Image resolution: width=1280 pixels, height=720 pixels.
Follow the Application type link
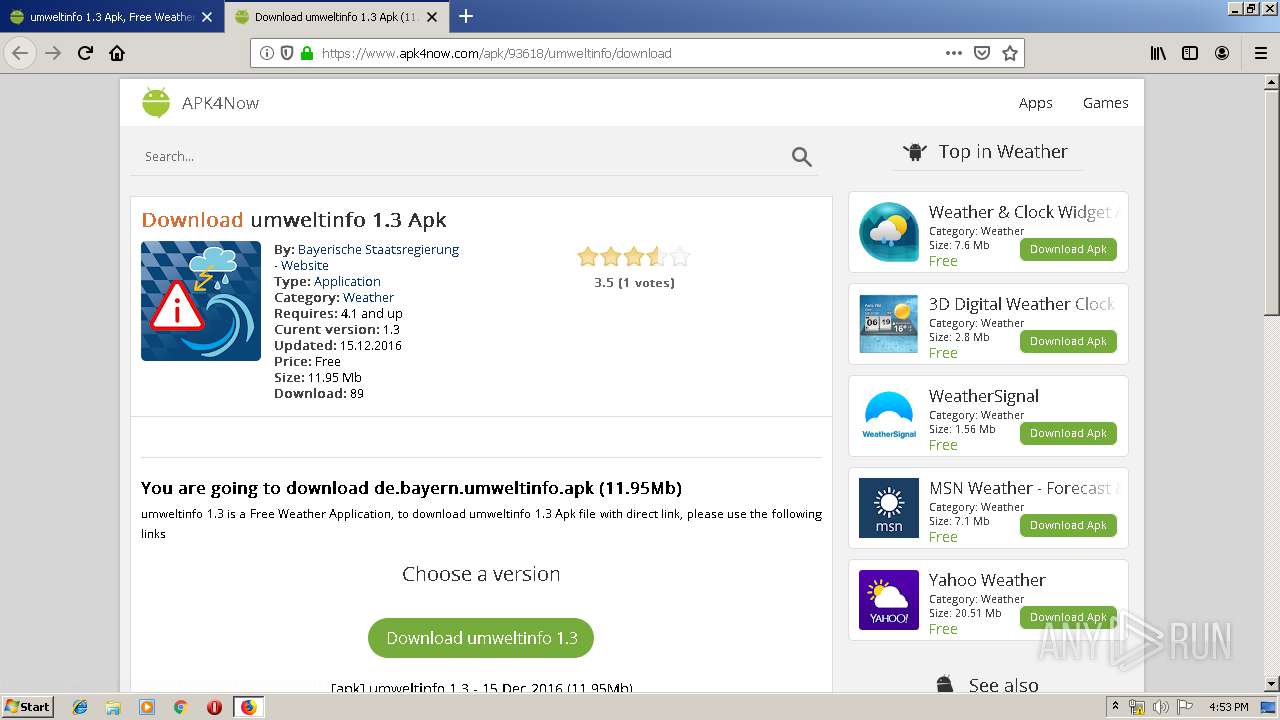point(347,281)
